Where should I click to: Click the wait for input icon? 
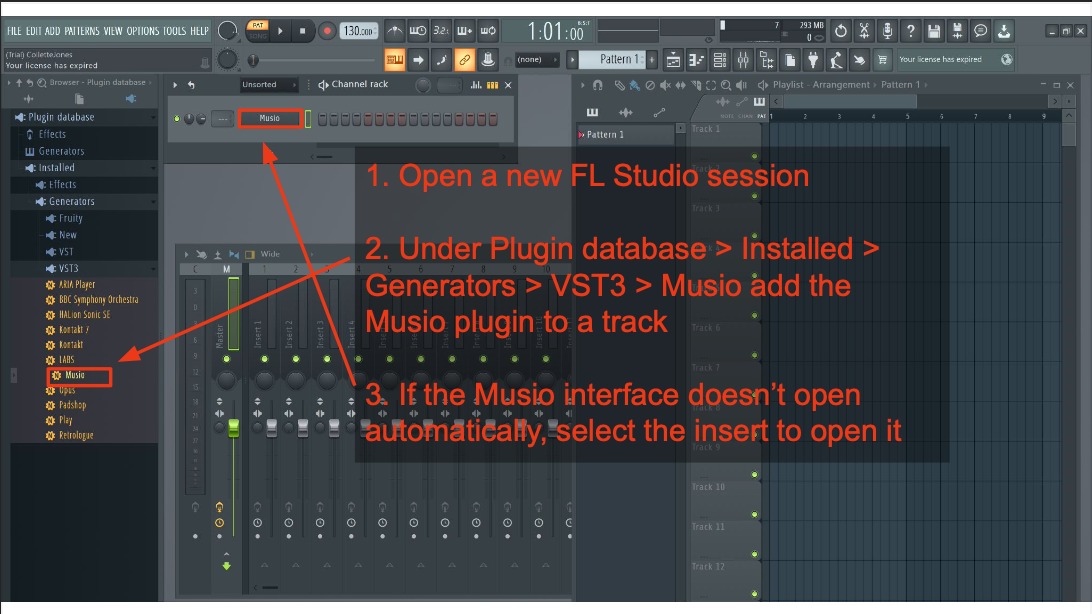pos(418,31)
